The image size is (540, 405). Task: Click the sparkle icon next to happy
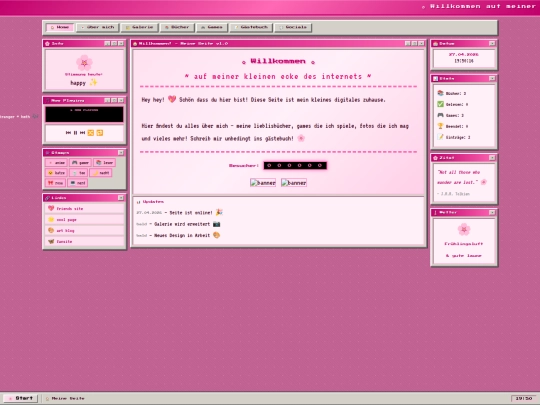(x=93, y=82)
